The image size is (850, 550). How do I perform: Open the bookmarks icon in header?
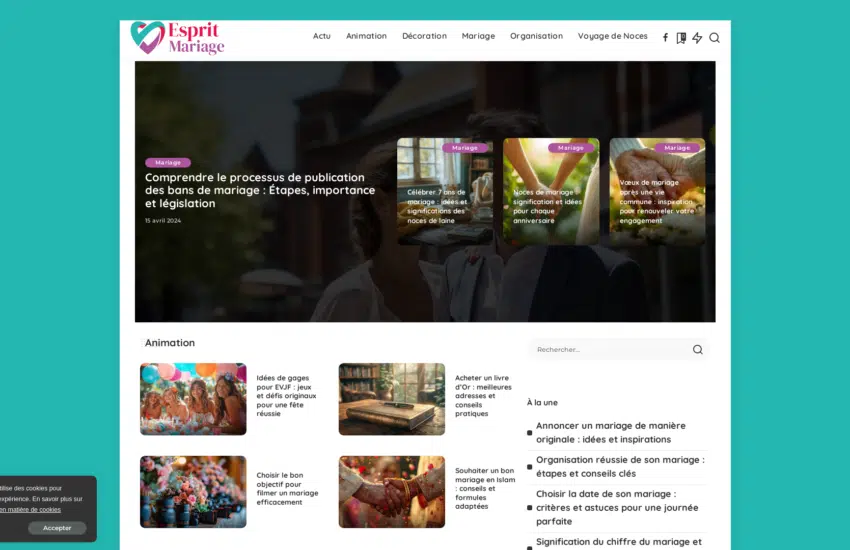(x=681, y=38)
